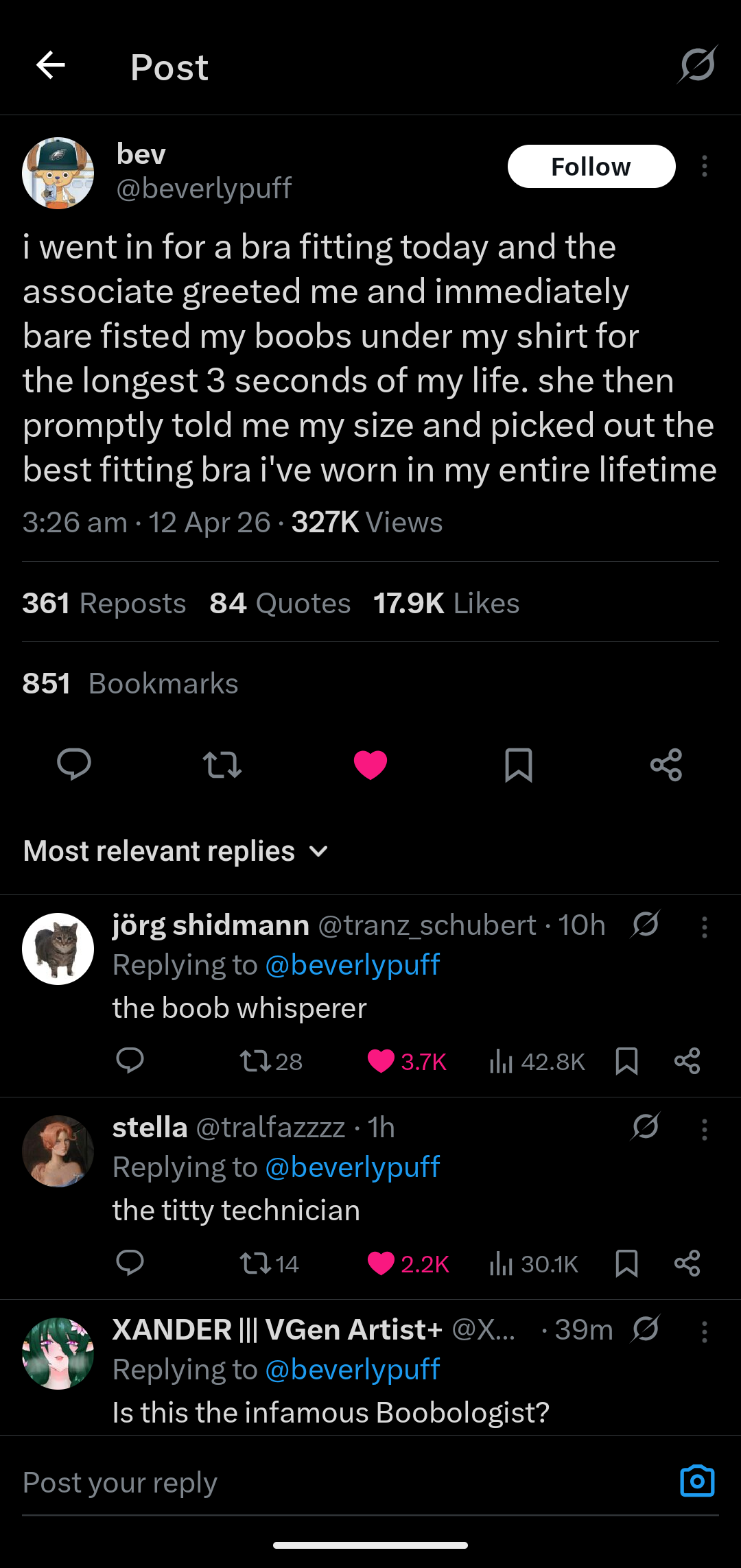The width and height of the screenshot is (741, 1568).
Task: Toggle like on stella's reply
Action: pos(381,1263)
